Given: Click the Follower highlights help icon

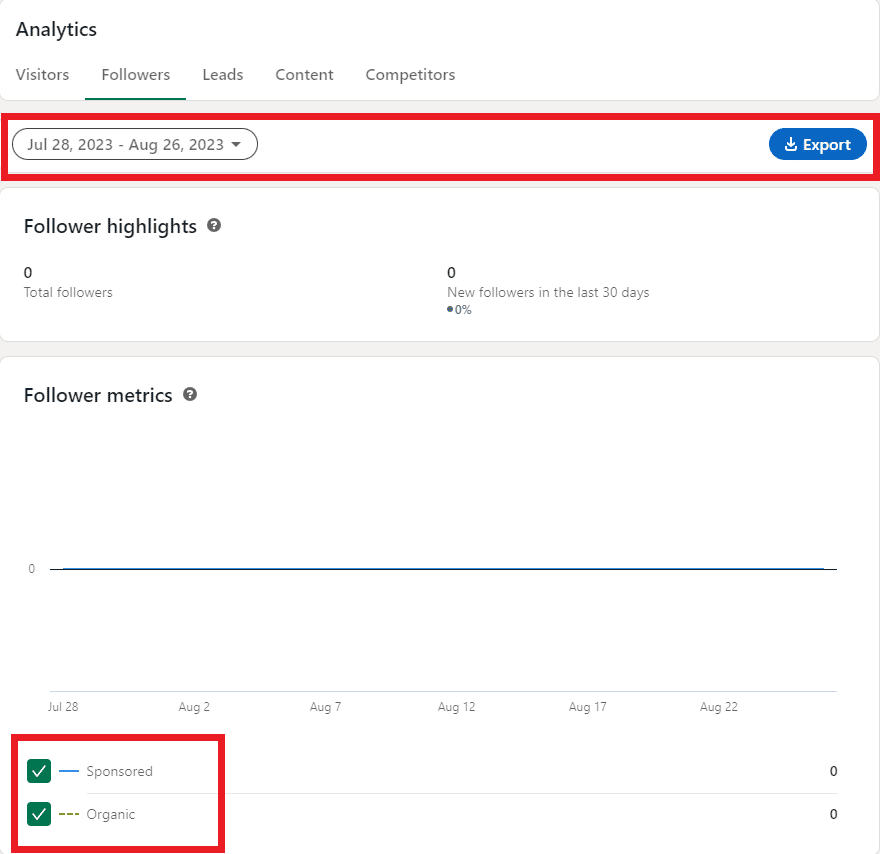Looking at the screenshot, I should (214, 226).
